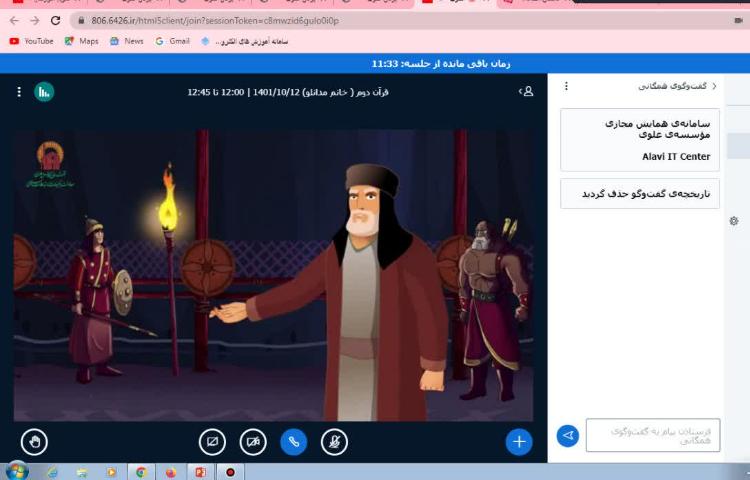Open Maps bookmark
Image resolution: width=750 pixels, height=480 pixels.
point(82,41)
